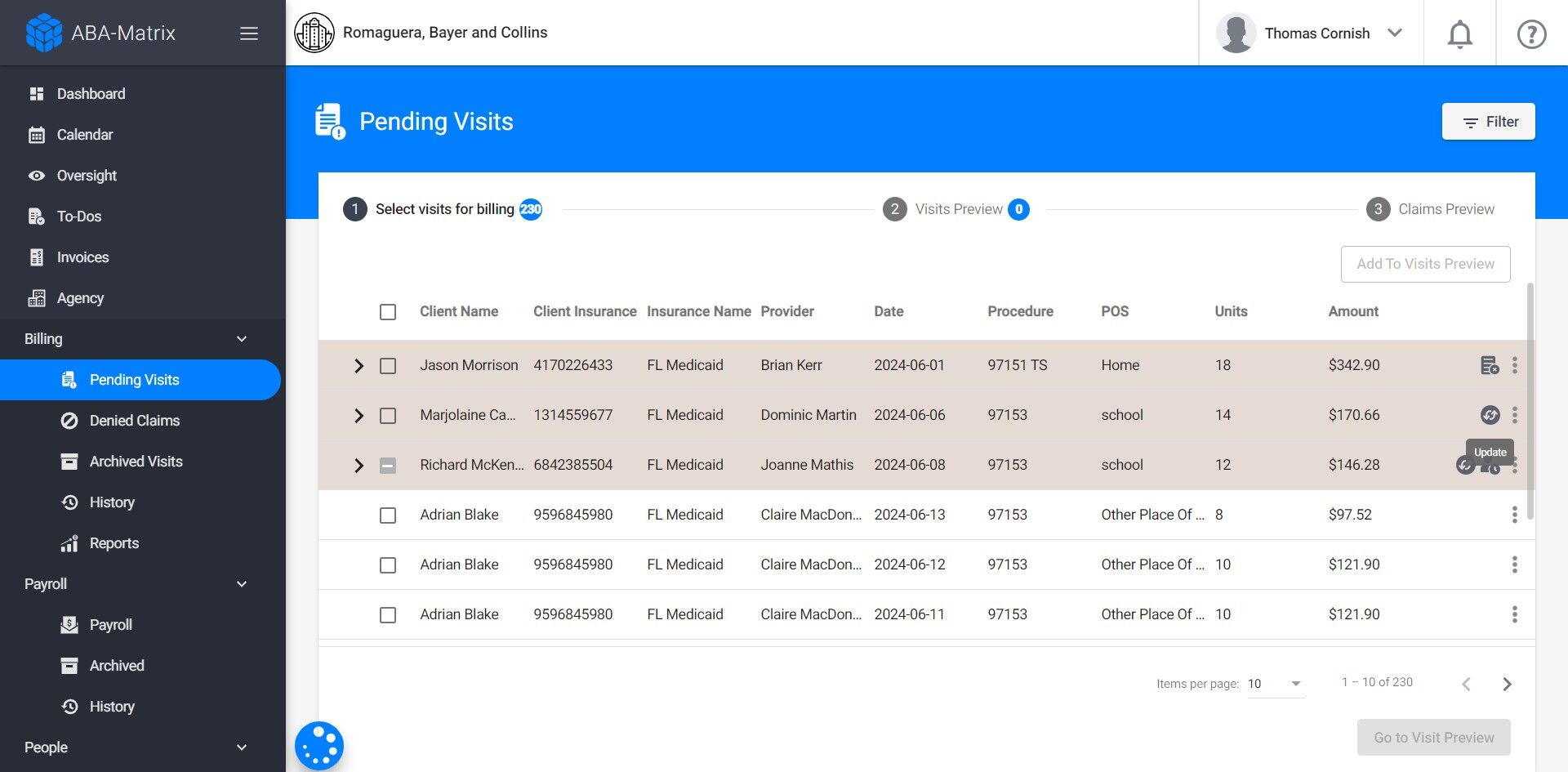This screenshot has height=772, width=1568.
Task: Expand the Marjolaine row details chevron
Action: pyautogui.click(x=358, y=415)
